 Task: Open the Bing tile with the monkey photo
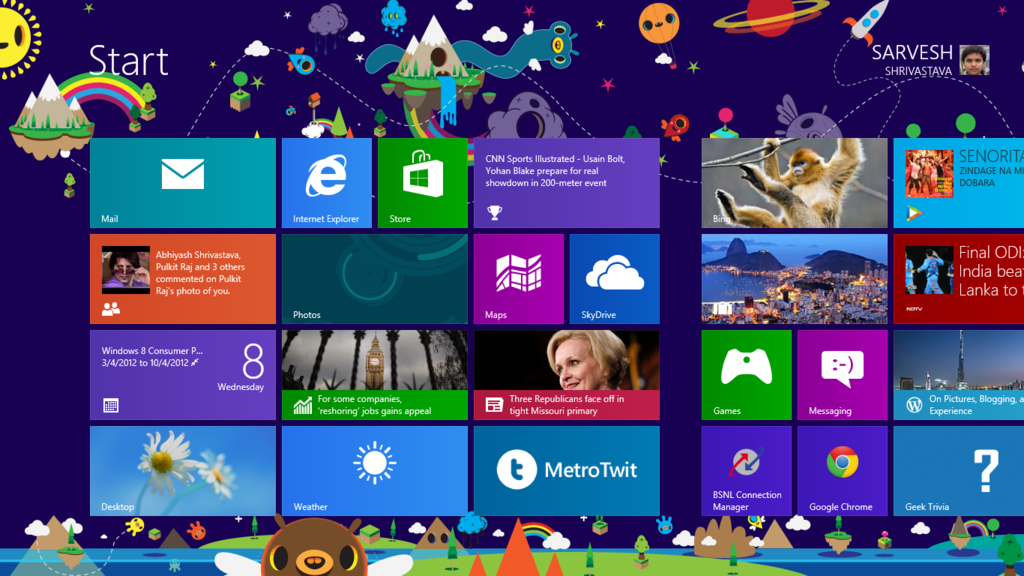[x=794, y=182]
